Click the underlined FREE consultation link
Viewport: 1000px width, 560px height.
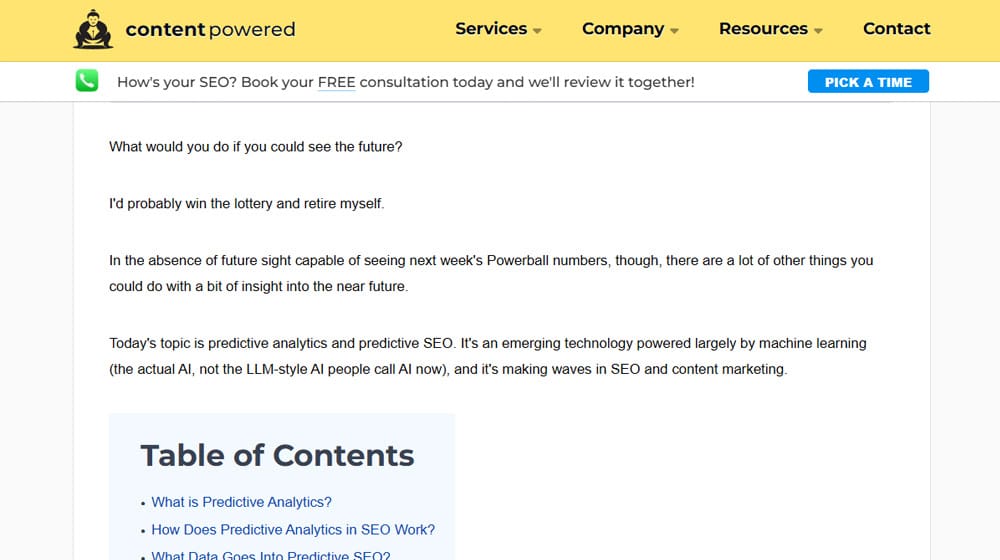(336, 82)
